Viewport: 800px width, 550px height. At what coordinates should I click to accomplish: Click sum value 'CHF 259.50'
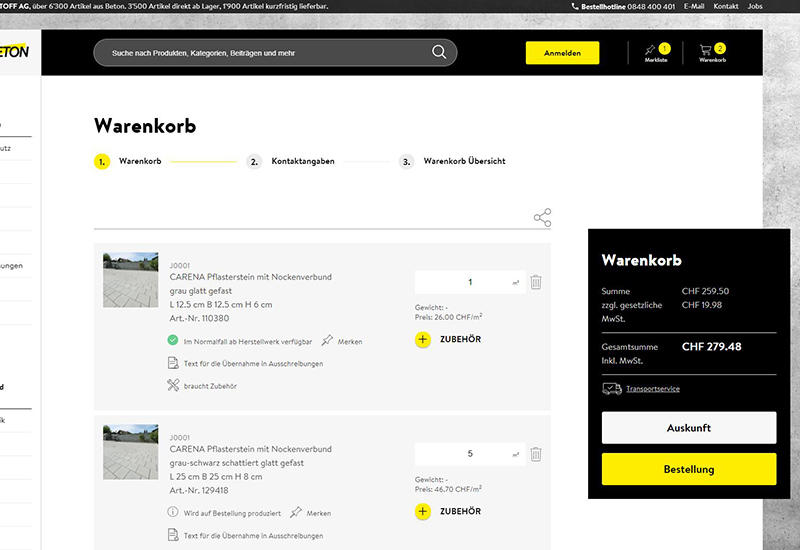coord(705,291)
